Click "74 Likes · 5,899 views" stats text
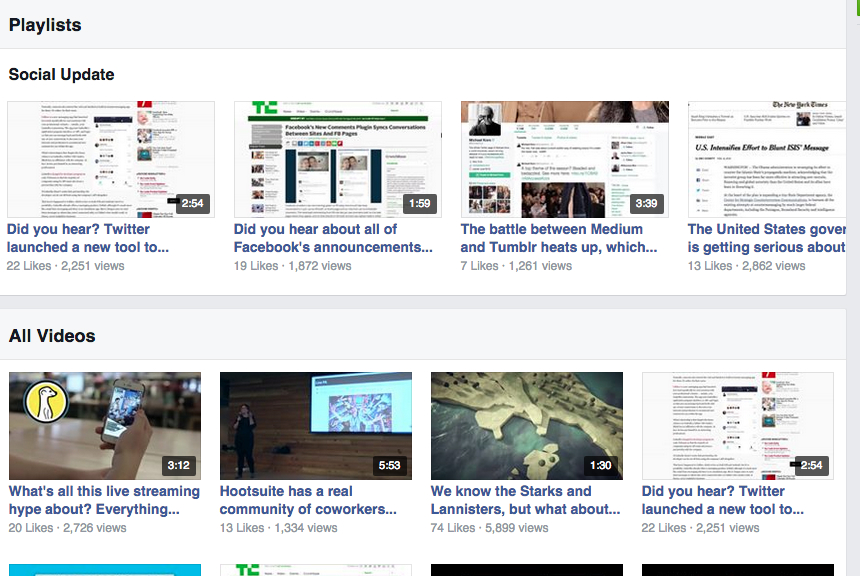The height and width of the screenshot is (576, 860). pos(489,528)
